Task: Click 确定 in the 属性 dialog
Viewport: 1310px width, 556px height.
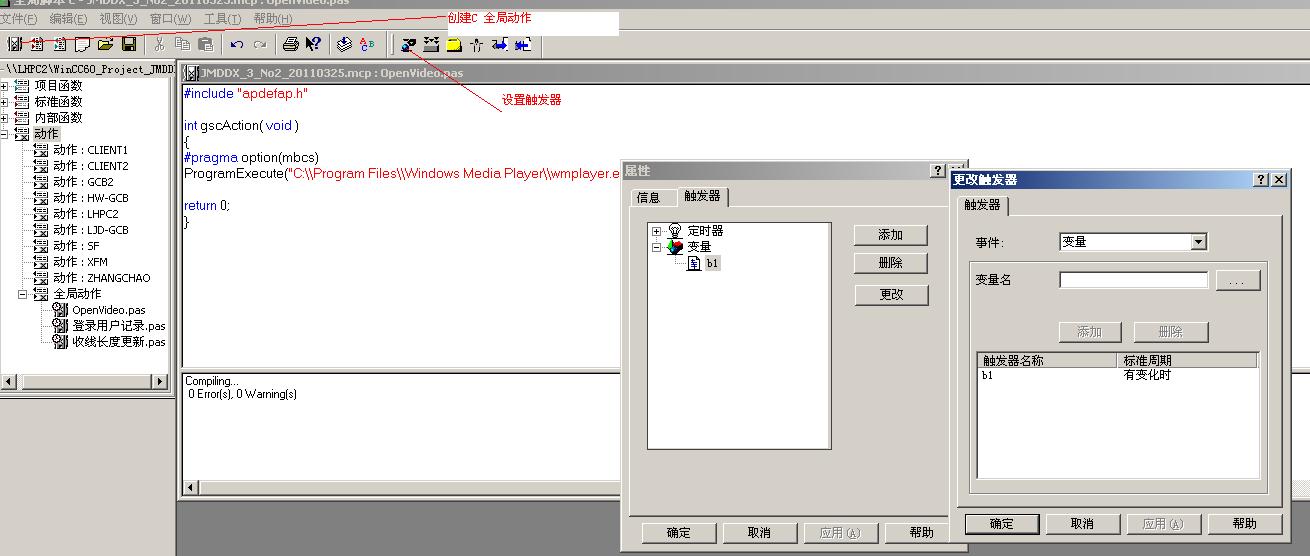Action: [679, 533]
